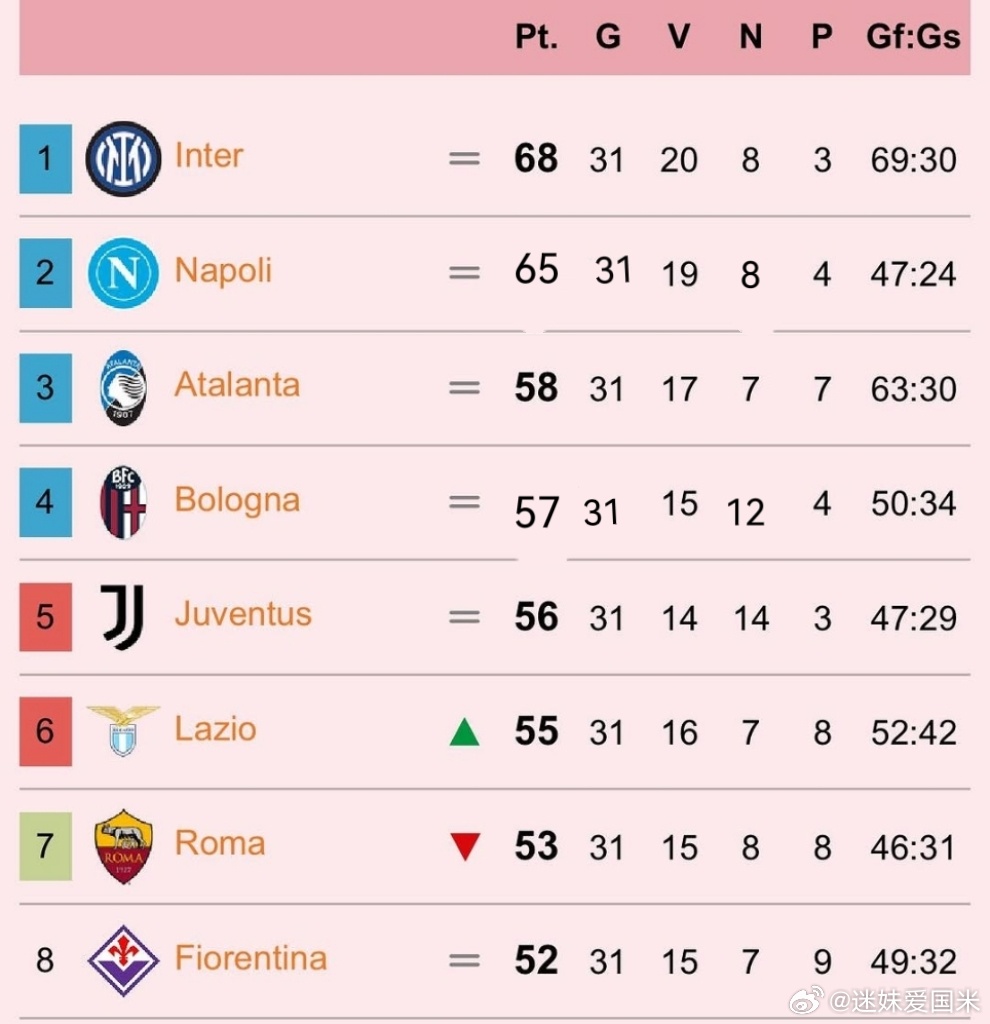Click Roma's red down arrow indicator
990x1024 pixels.
click(x=465, y=847)
